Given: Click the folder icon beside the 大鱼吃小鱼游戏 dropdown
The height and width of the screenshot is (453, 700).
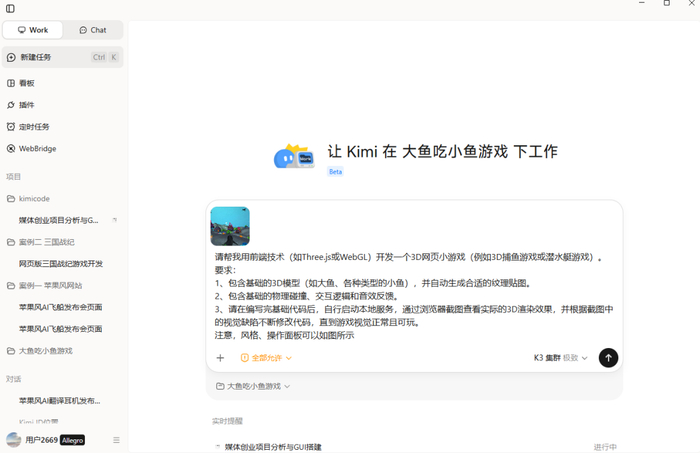Looking at the screenshot, I should [220, 387].
